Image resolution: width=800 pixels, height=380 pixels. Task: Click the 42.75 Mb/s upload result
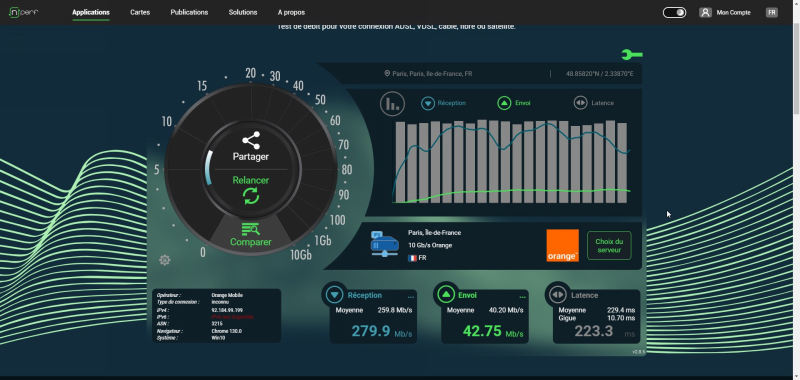pyautogui.click(x=493, y=332)
